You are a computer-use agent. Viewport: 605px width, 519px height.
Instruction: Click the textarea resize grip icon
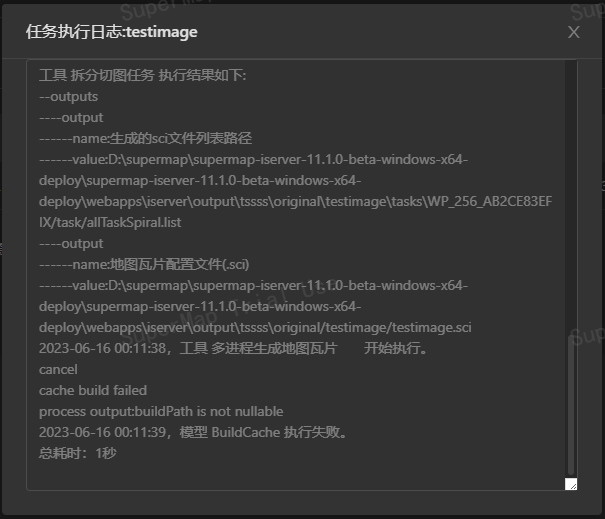coord(571,484)
